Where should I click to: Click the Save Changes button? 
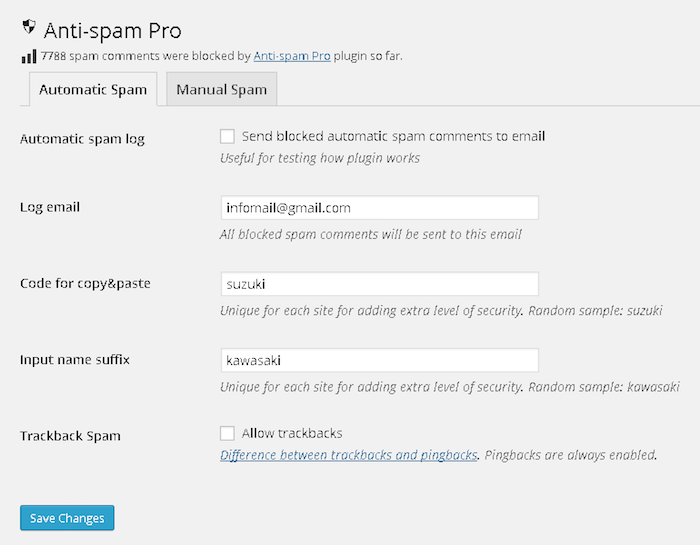67,518
